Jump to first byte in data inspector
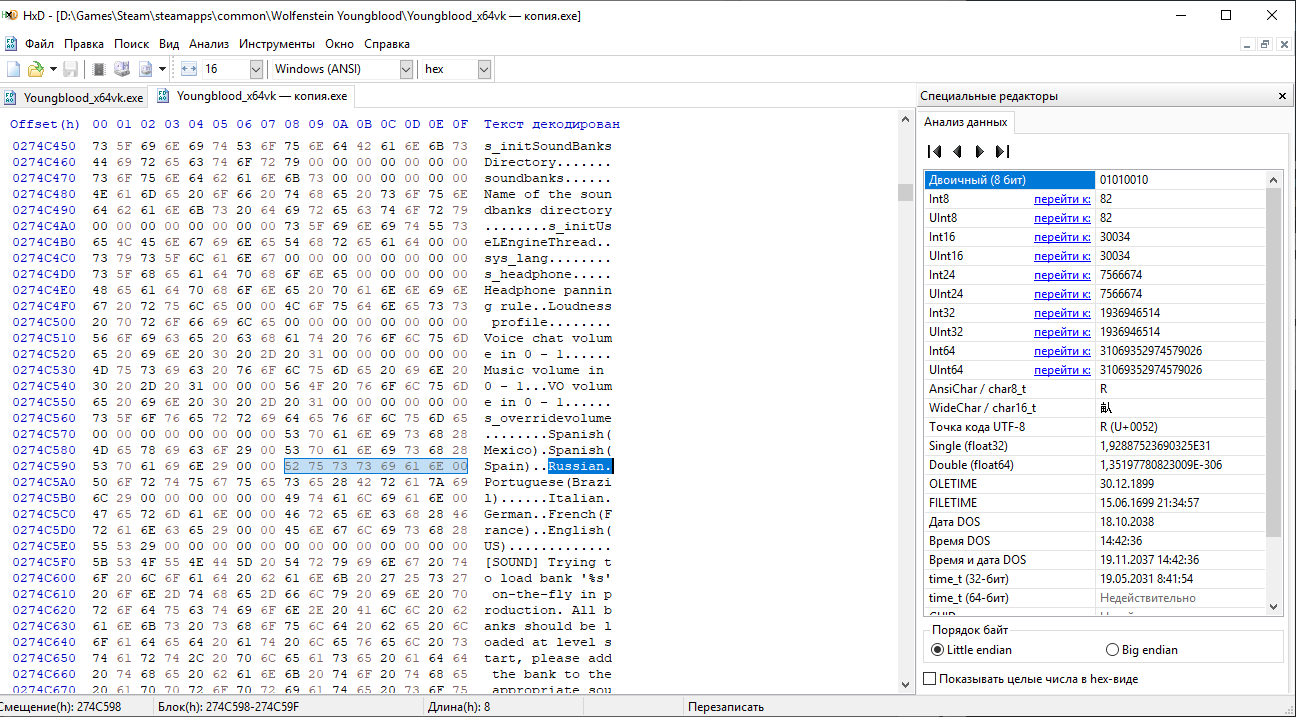 click(x=935, y=151)
